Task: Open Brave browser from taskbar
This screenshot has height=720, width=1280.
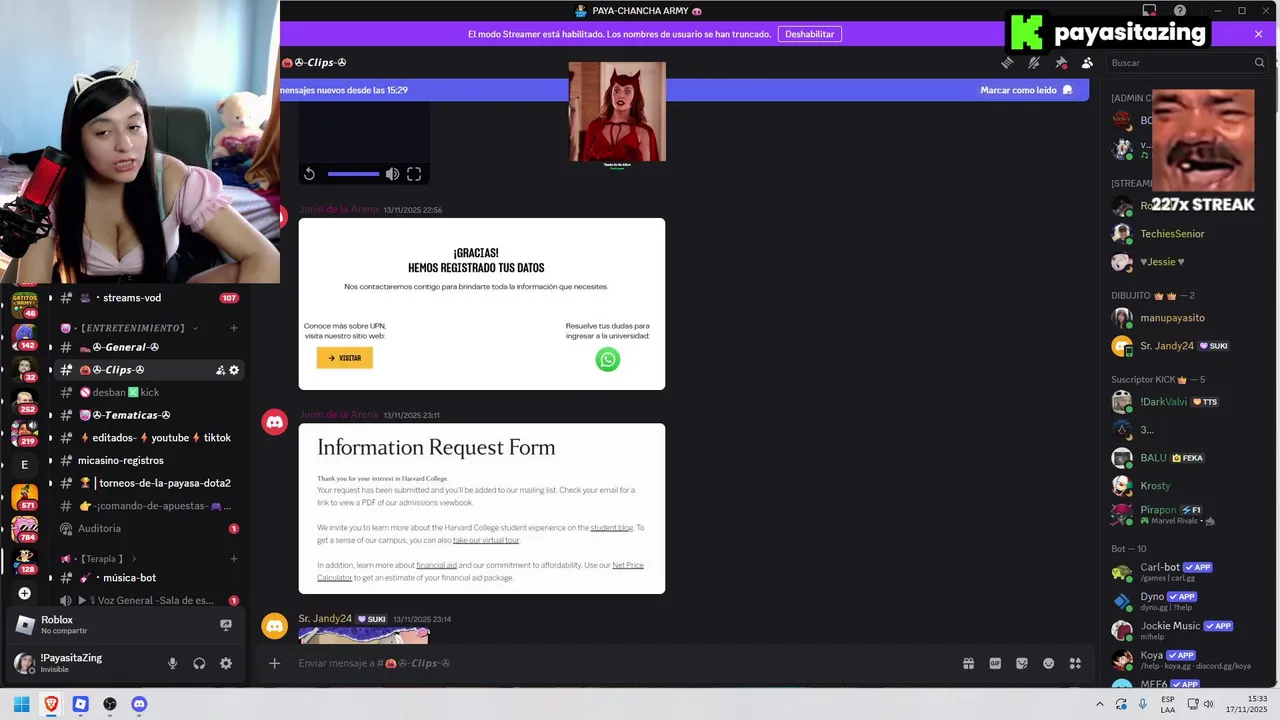Action: coord(51,704)
